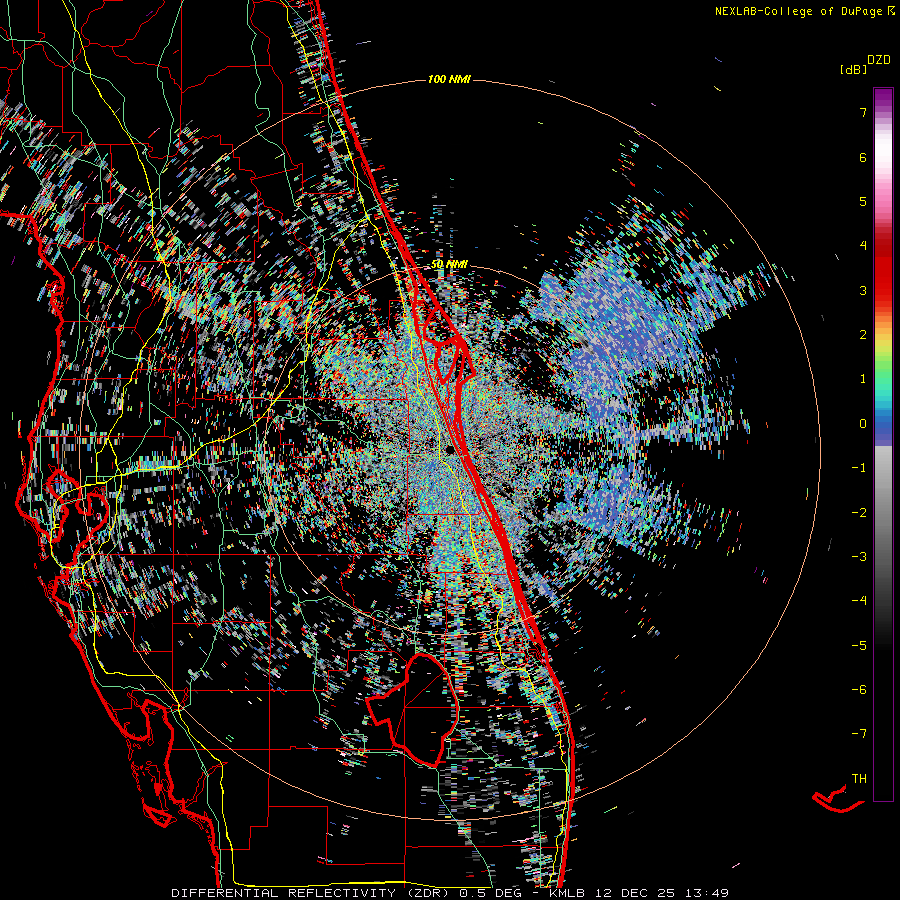Viewport: 900px width, 900px height.
Task: Click the Differential Reflectivity caption at bottom
Action: pos(450,893)
